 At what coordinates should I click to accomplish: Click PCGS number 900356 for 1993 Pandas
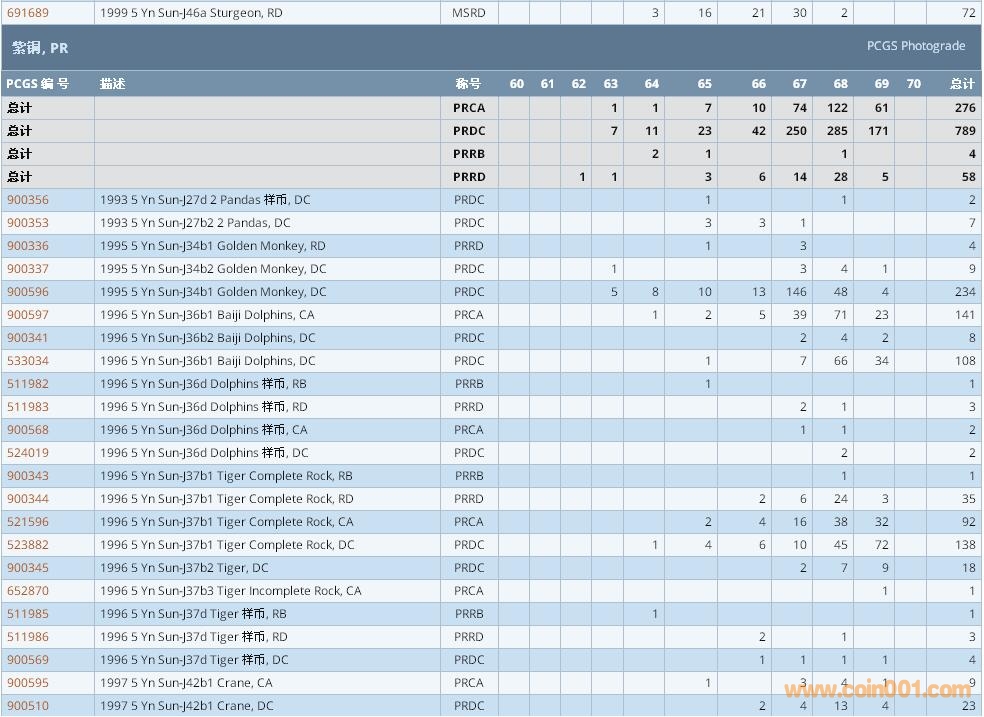coord(27,200)
